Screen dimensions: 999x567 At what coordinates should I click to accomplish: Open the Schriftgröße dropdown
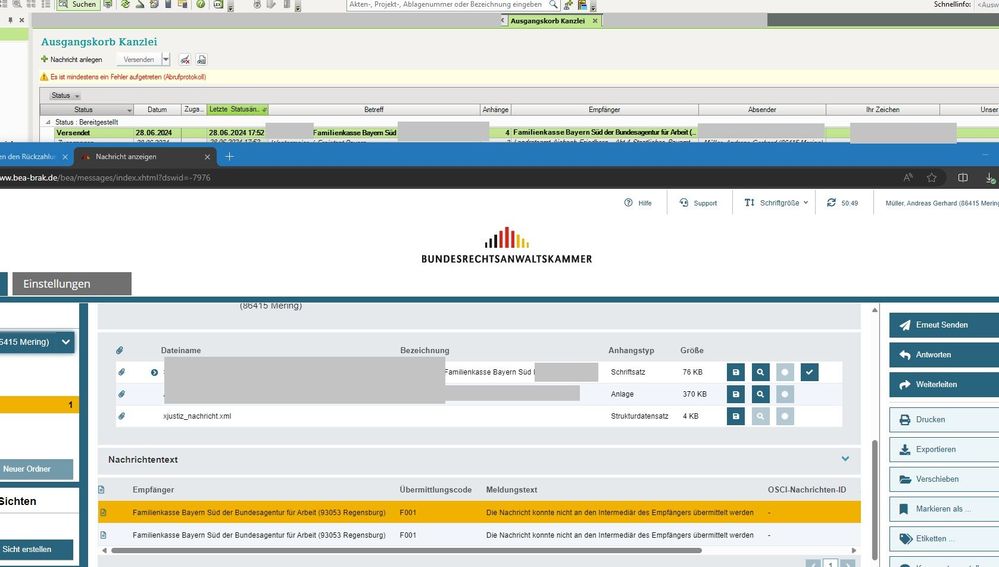click(x=776, y=203)
